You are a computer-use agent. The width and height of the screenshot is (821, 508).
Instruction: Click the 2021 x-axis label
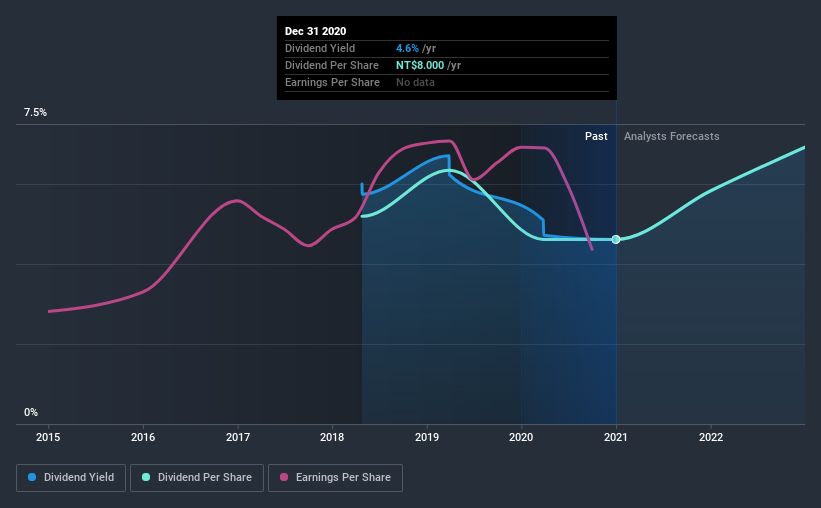(616, 437)
